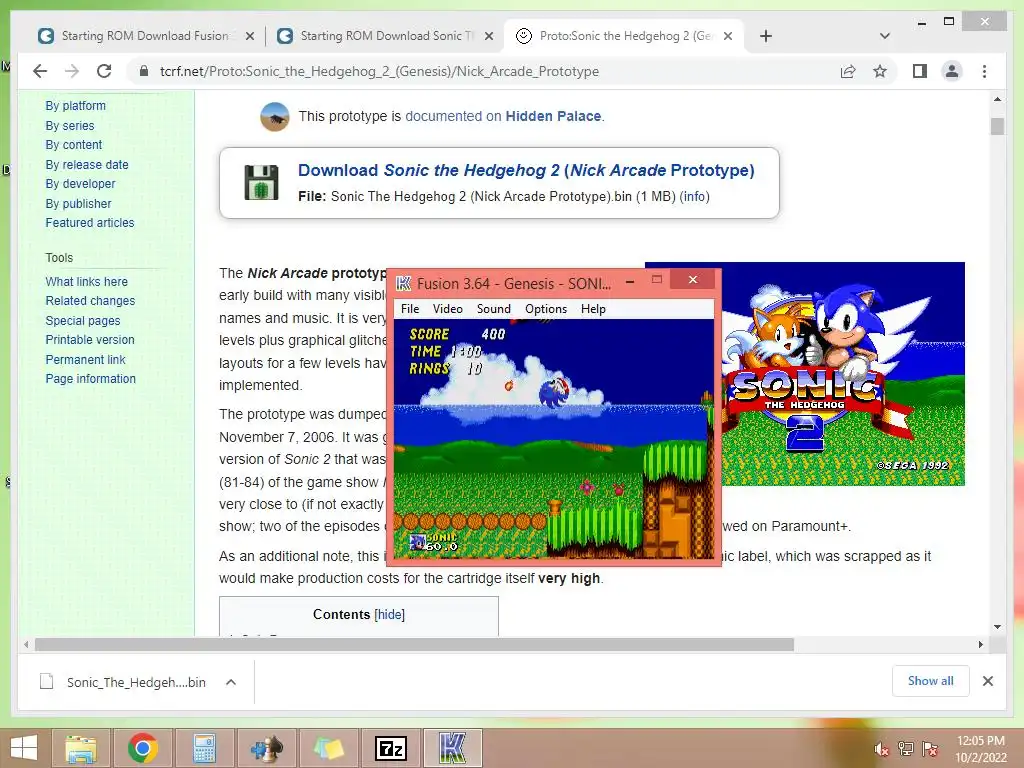
Task: Open Chrome side panel icon
Action: 920,71
